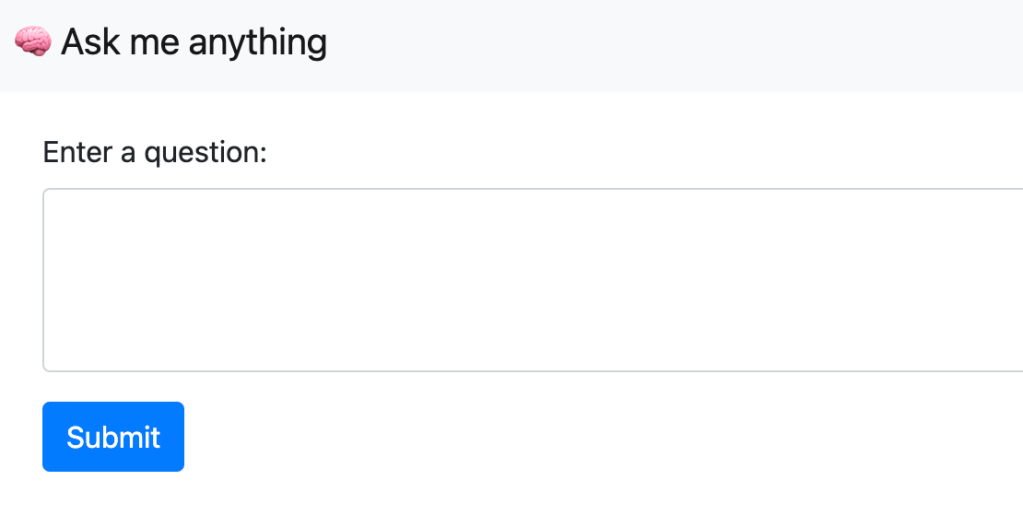Place cursor in the question input field
The height and width of the screenshot is (527, 1023).
coord(532,280)
